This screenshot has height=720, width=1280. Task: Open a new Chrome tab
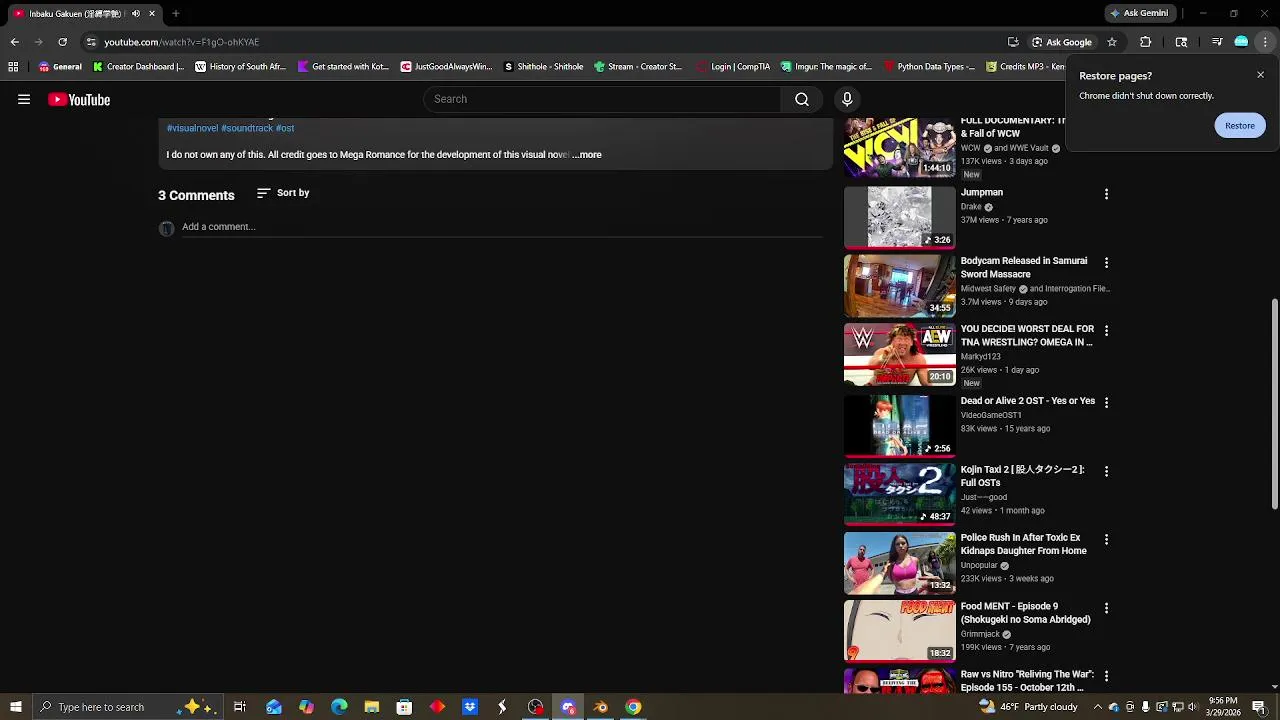[175, 14]
